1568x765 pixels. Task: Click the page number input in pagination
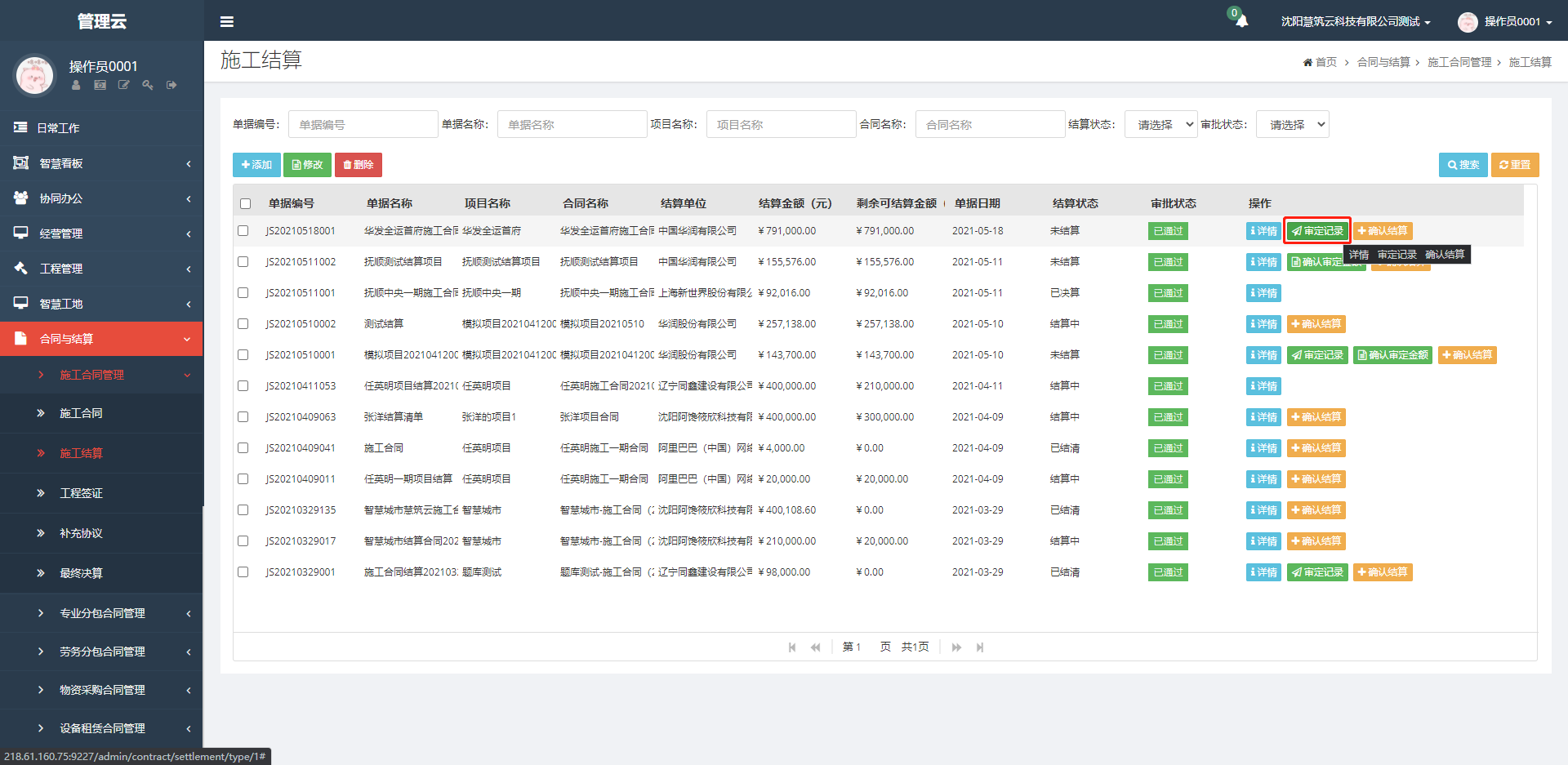coord(865,647)
